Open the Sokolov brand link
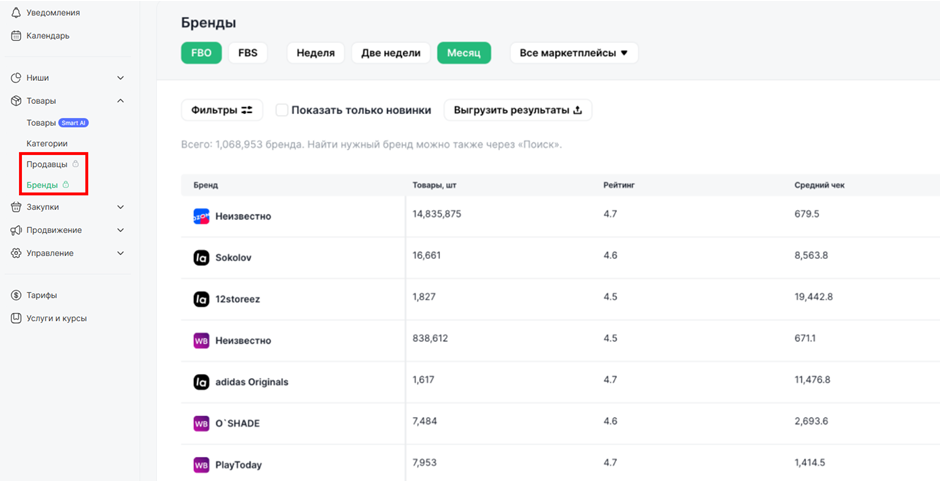The width and height of the screenshot is (940, 481). click(233, 258)
